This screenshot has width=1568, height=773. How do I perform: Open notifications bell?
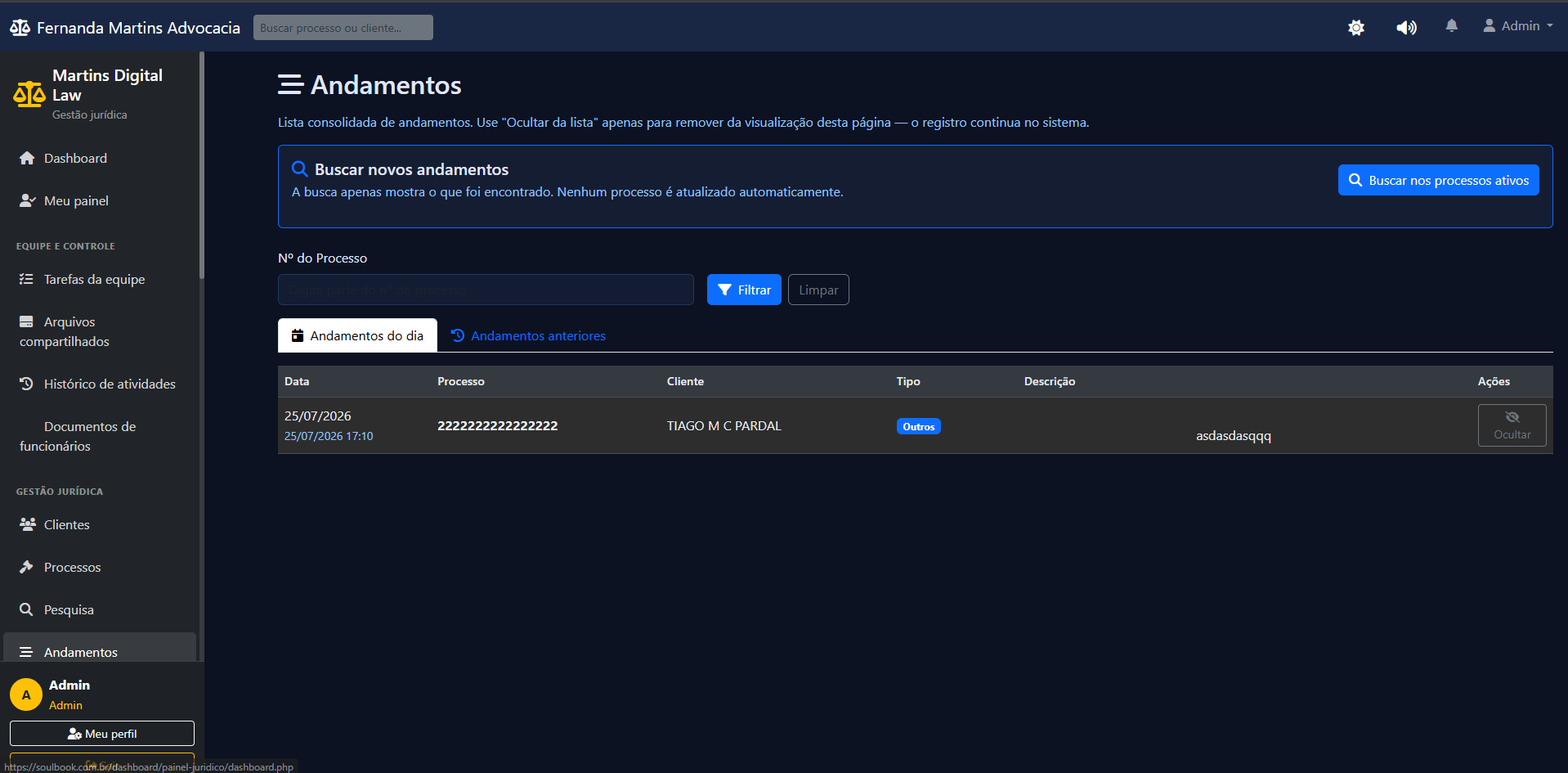click(x=1452, y=26)
